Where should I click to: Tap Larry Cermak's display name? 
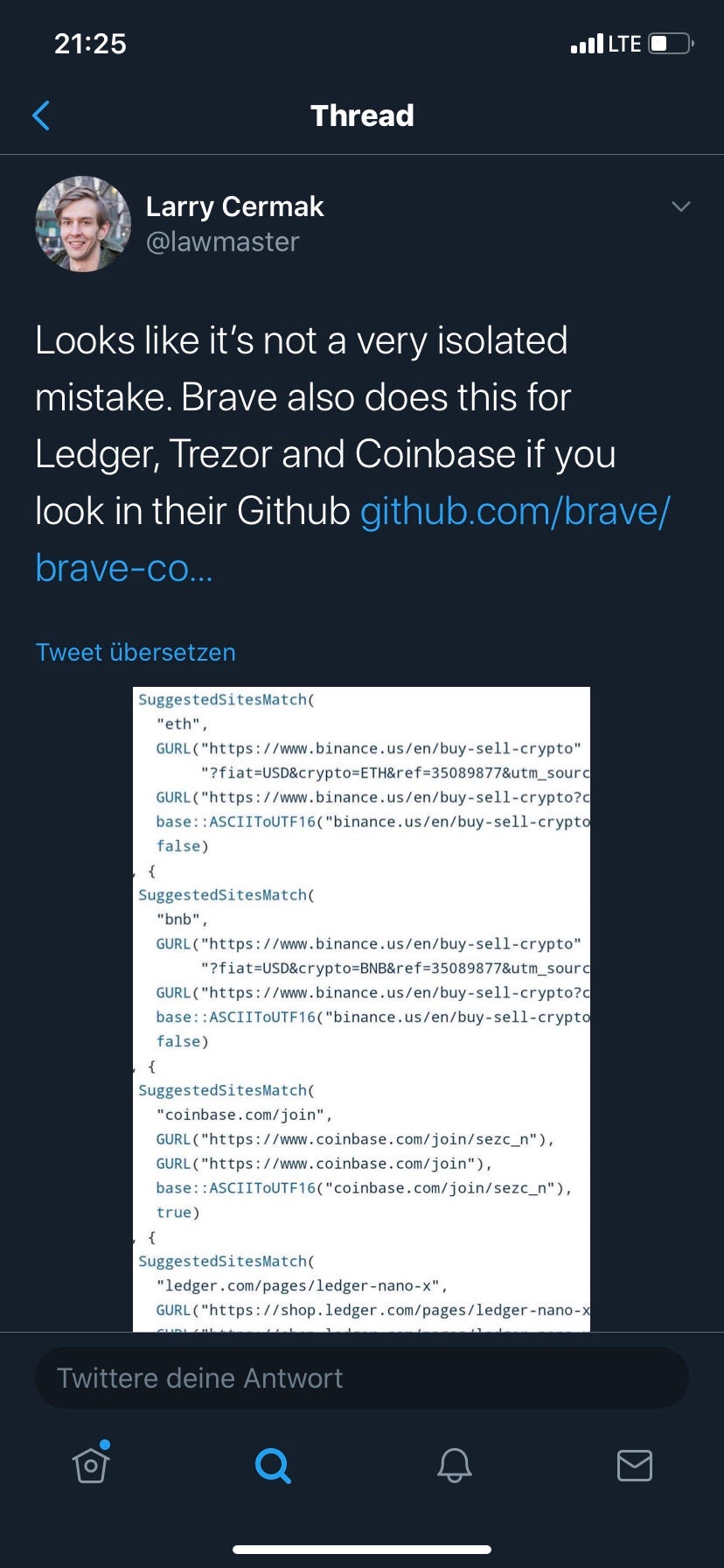235,206
